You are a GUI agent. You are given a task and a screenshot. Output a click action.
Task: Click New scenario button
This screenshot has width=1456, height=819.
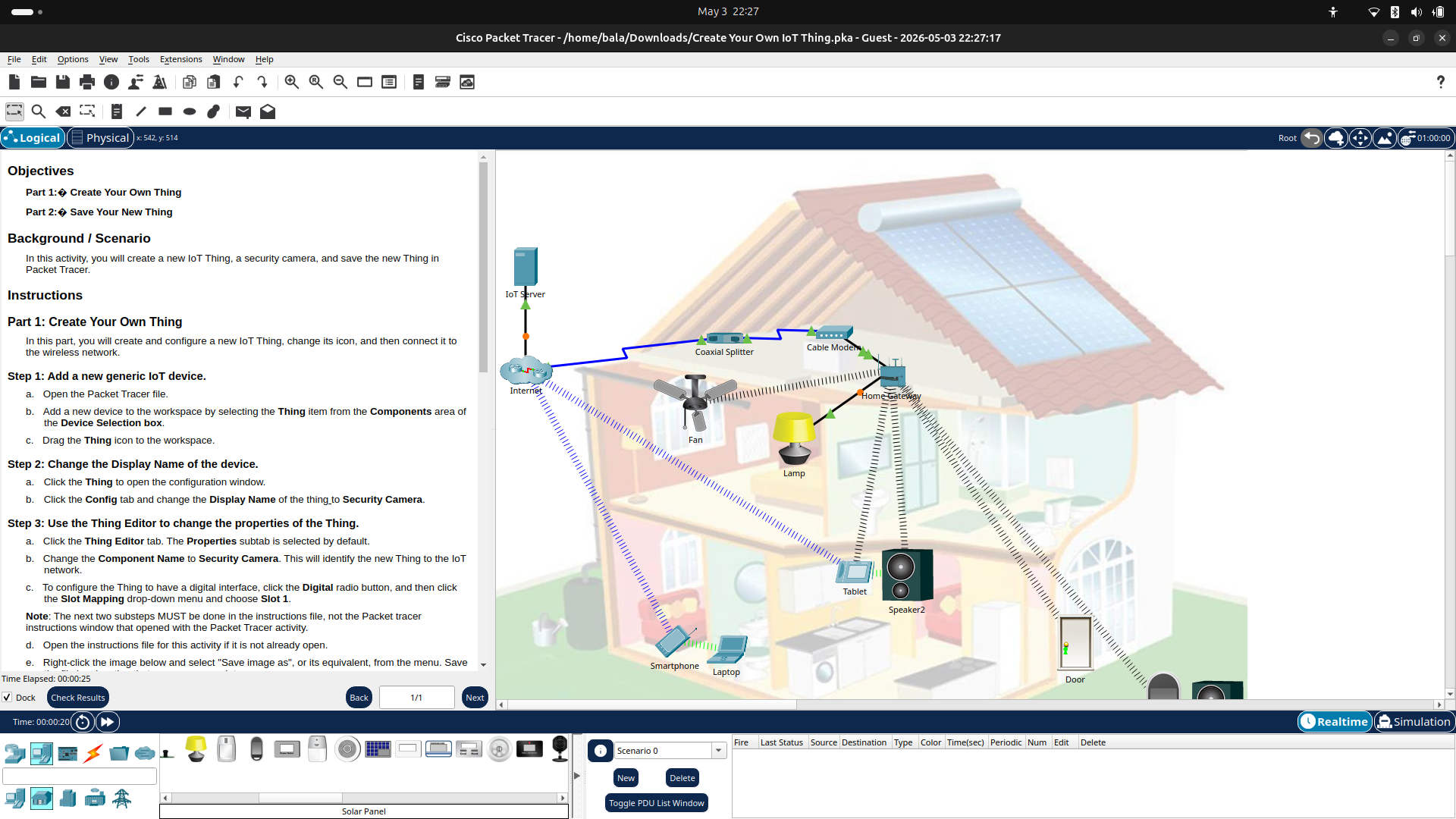(626, 778)
